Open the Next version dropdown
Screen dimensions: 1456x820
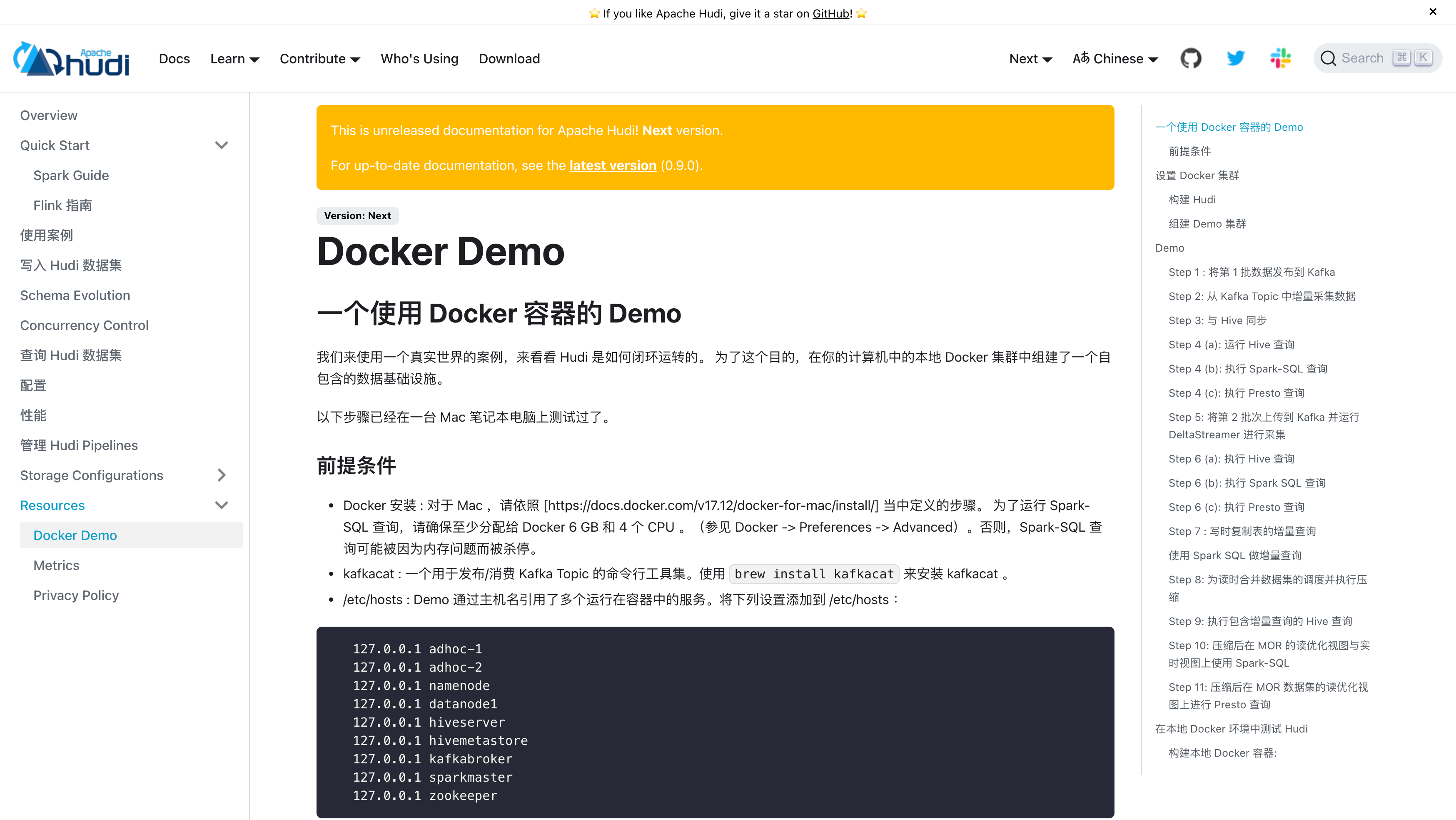pos(1030,59)
